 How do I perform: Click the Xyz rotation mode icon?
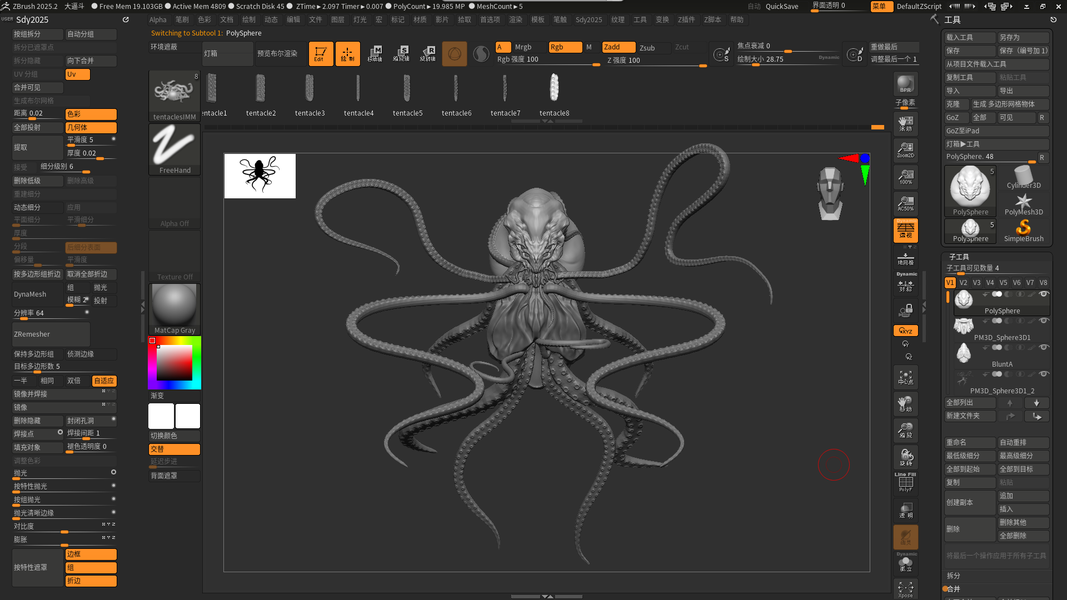pyautogui.click(x=905, y=331)
